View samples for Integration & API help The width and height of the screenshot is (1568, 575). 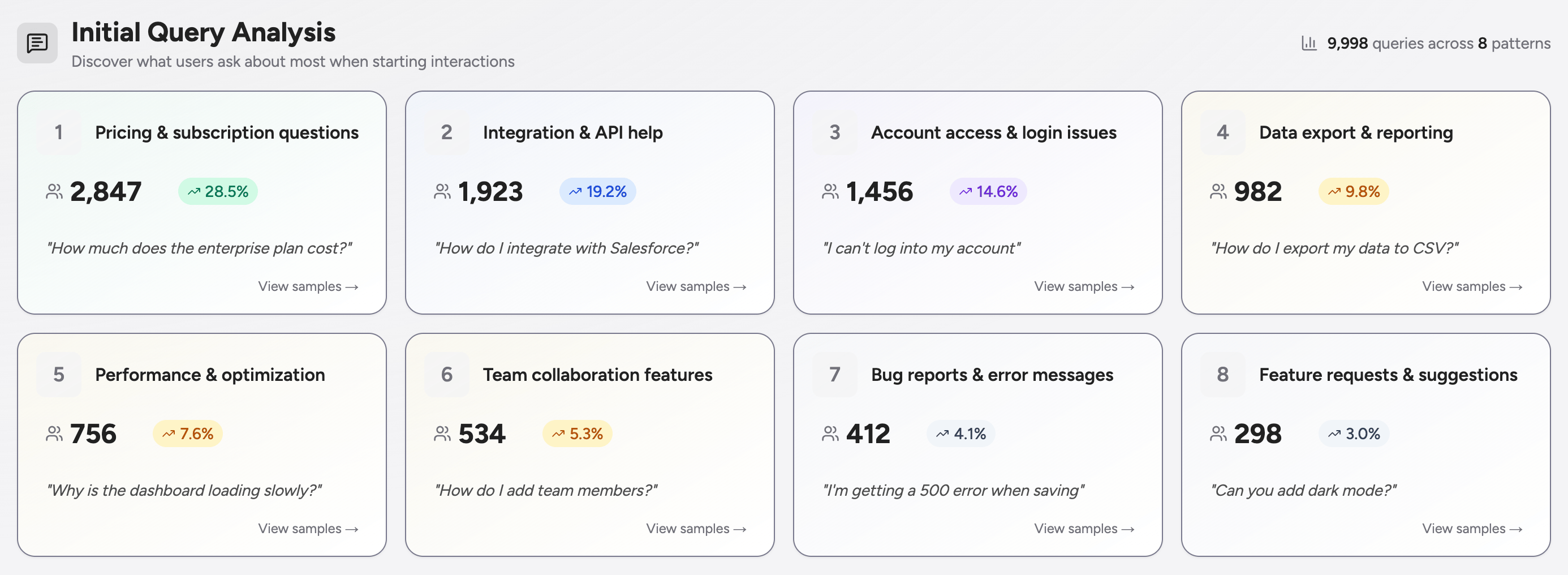(x=696, y=286)
